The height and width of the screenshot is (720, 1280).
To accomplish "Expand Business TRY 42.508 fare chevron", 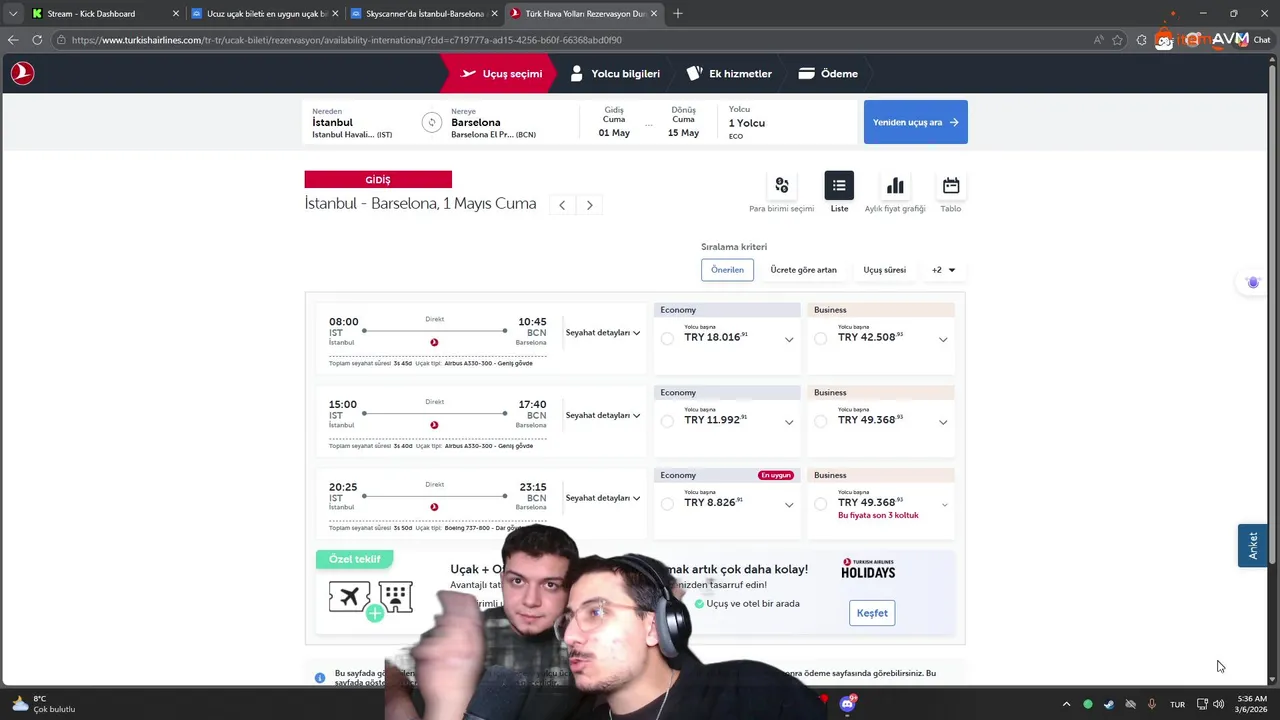I will tap(943, 340).
